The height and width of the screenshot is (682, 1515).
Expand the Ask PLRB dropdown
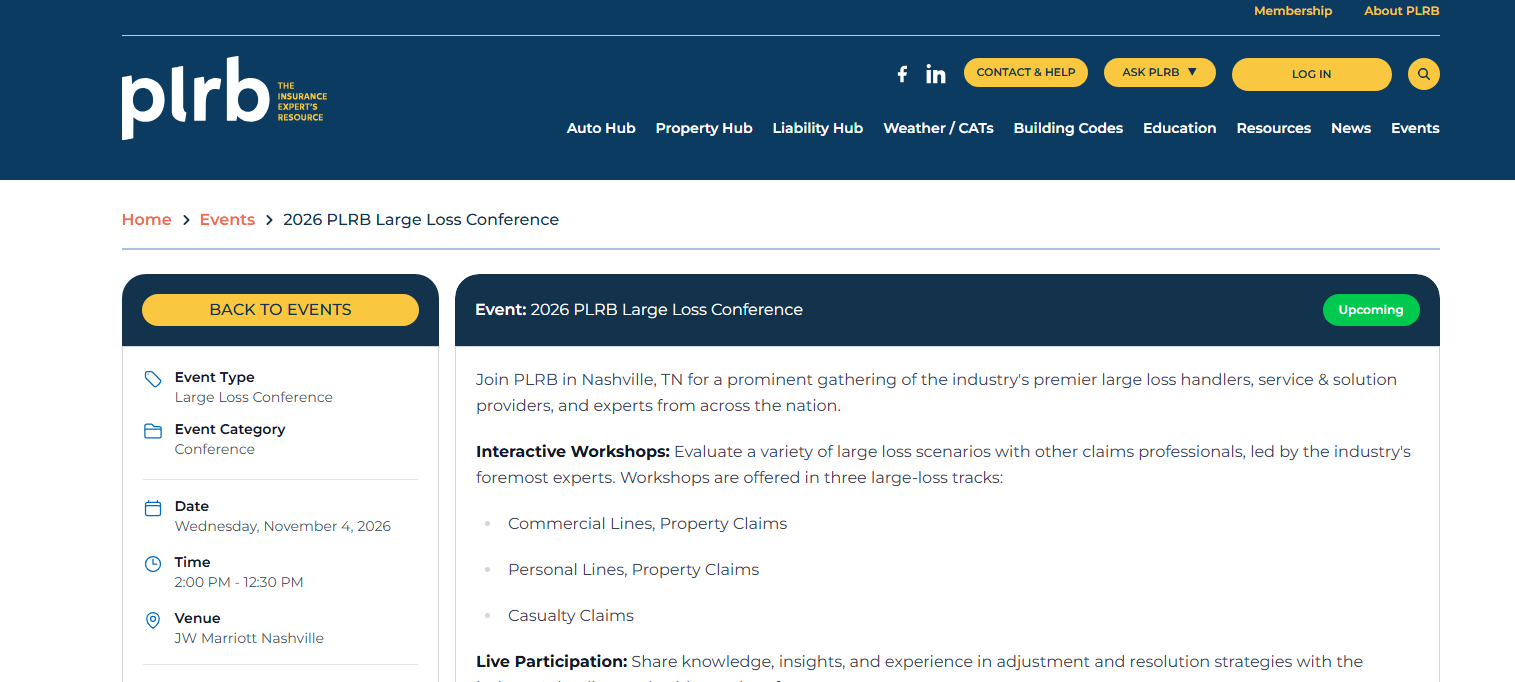pyautogui.click(x=1160, y=72)
